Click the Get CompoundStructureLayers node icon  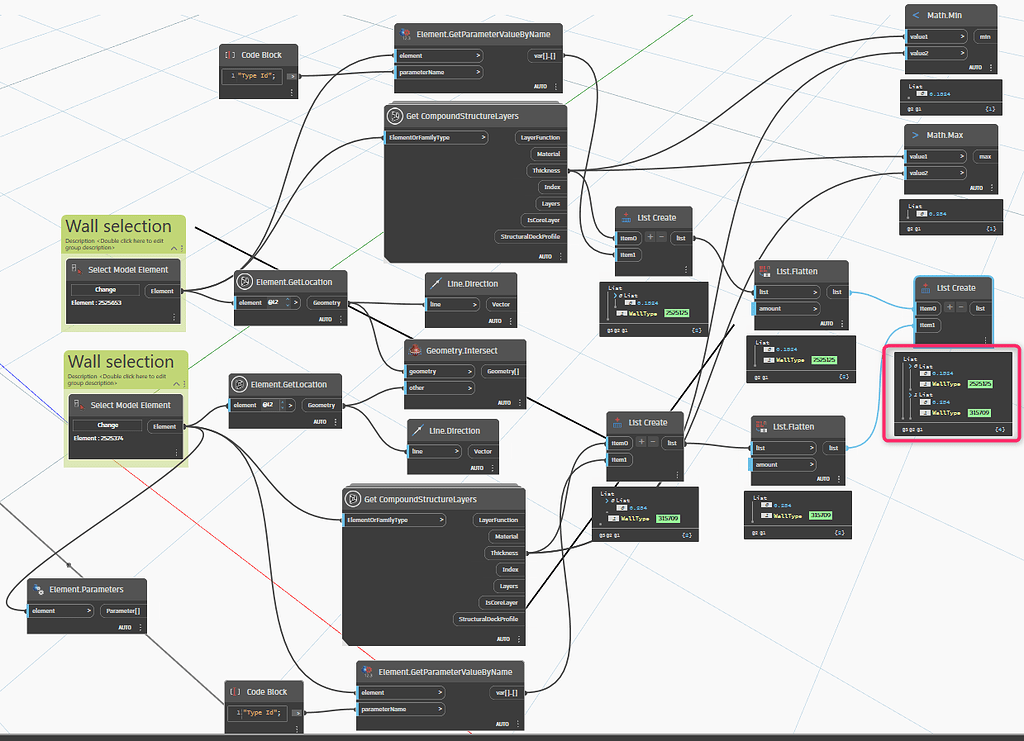(394, 115)
